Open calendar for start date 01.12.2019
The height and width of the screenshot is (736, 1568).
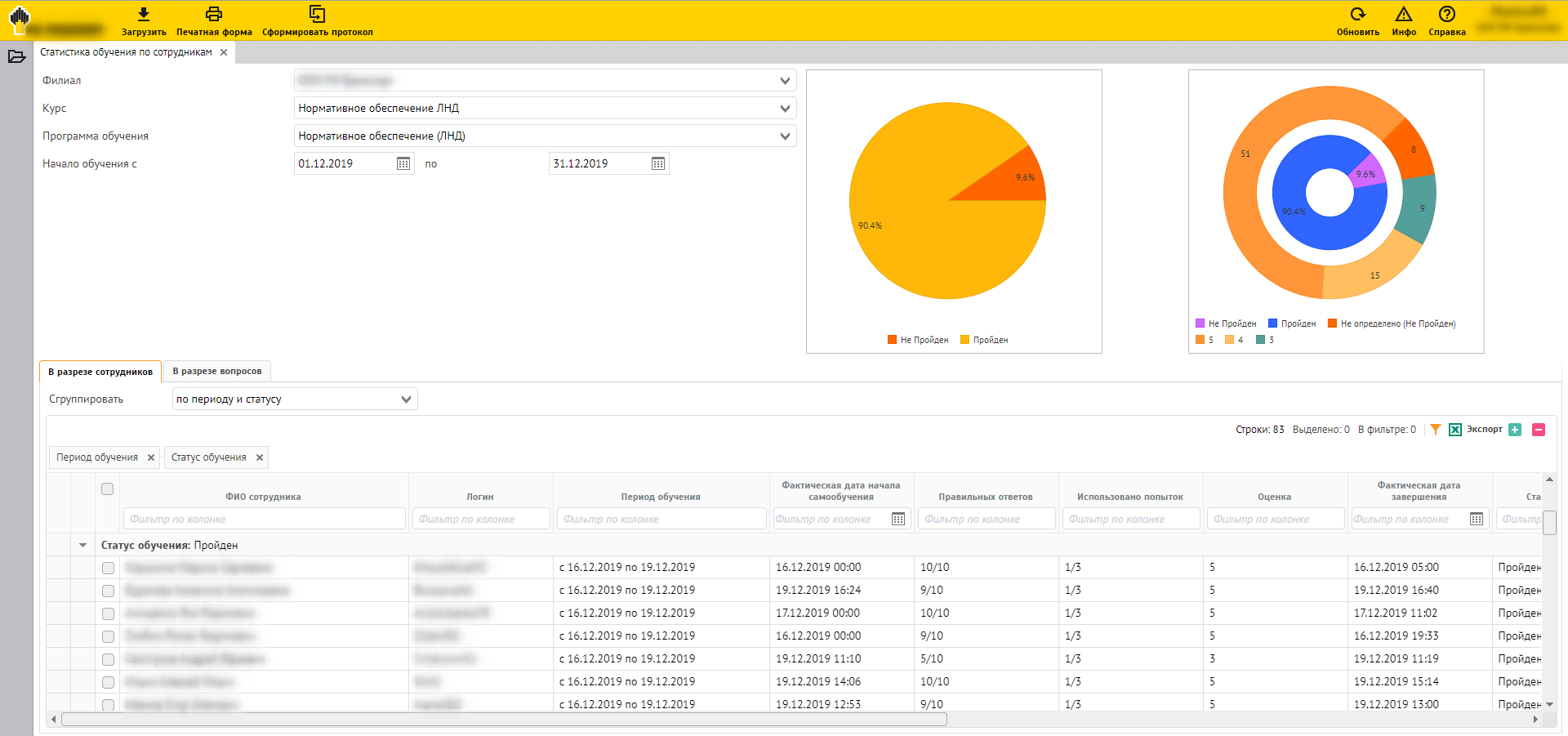403,164
